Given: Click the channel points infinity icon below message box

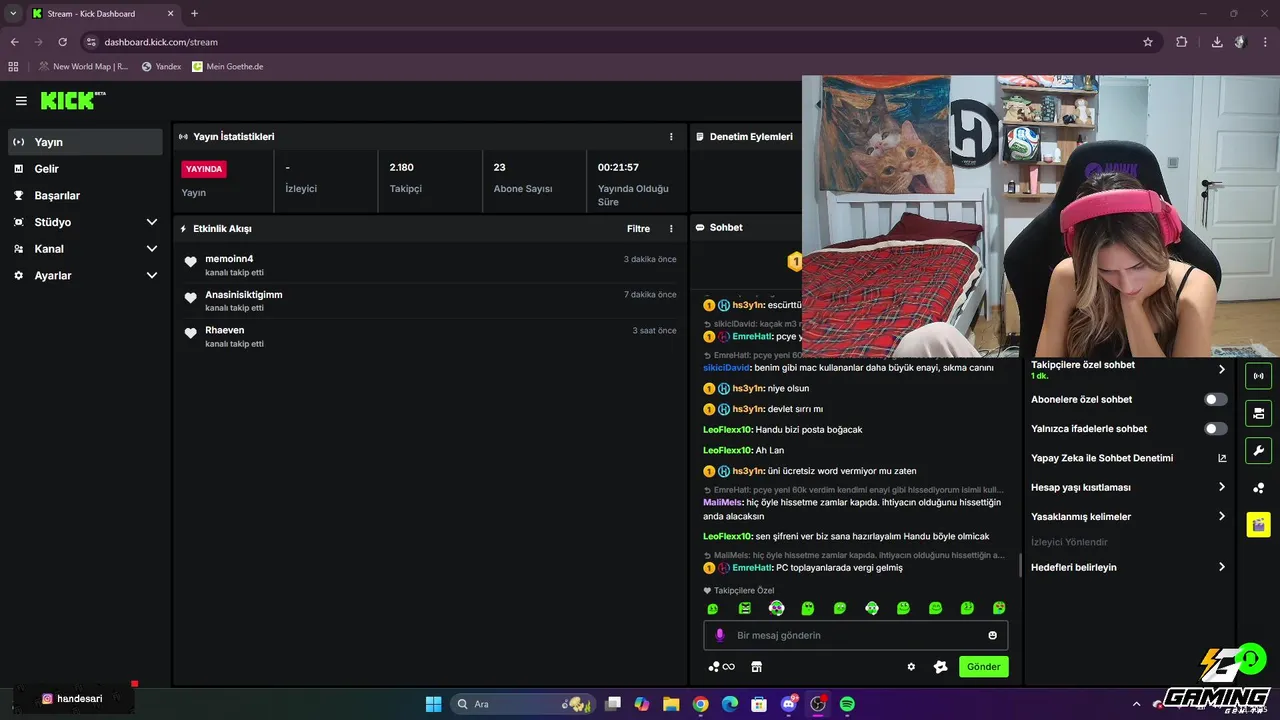Looking at the screenshot, I should tap(721, 667).
